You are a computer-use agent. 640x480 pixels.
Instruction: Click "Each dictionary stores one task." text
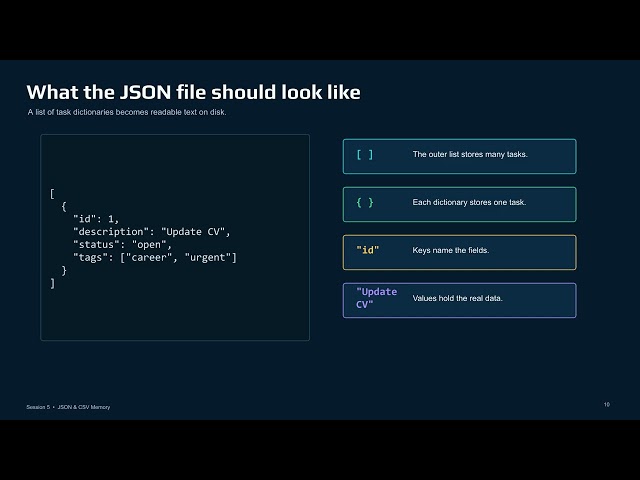(x=469, y=202)
